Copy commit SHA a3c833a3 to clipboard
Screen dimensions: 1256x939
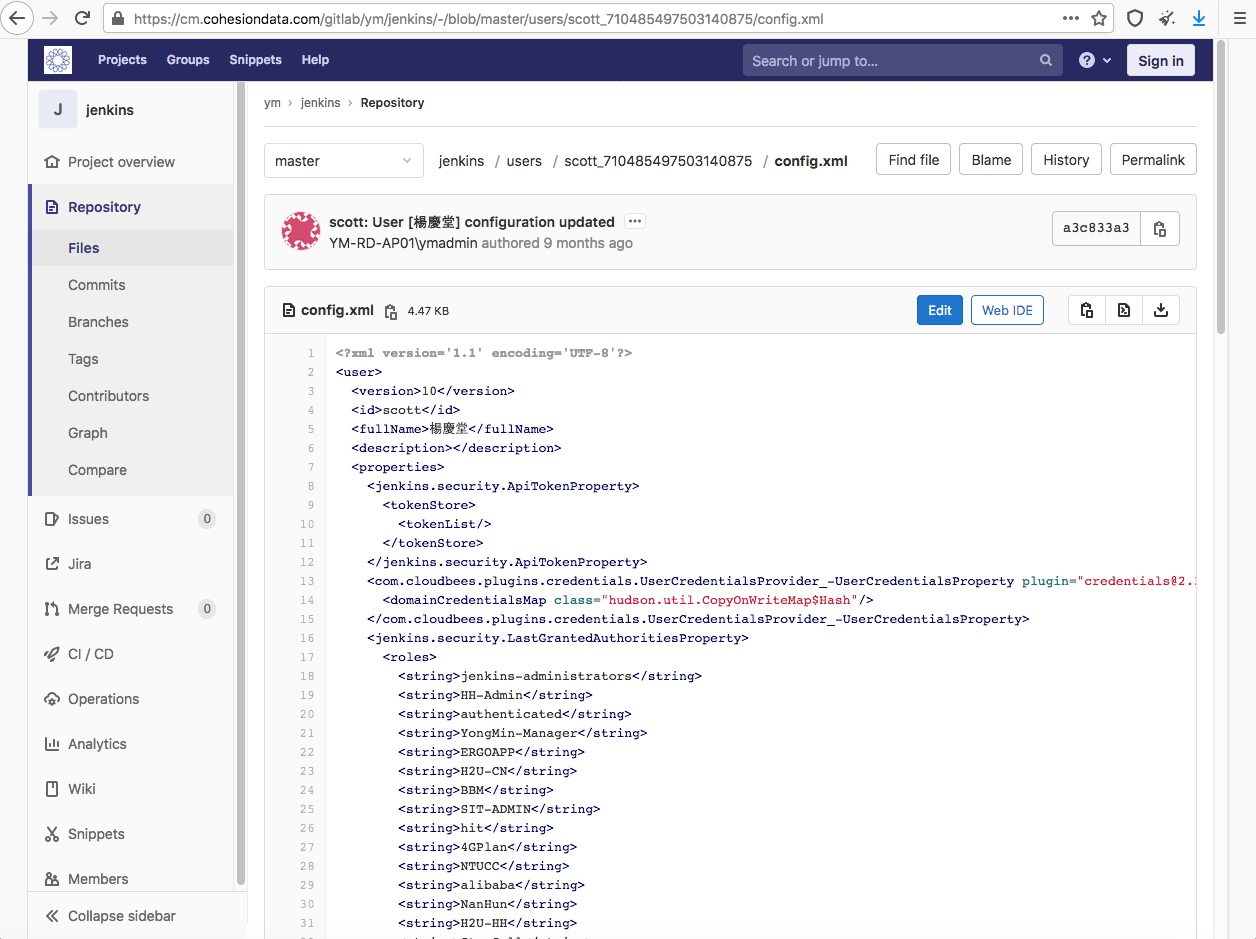[1160, 228]
